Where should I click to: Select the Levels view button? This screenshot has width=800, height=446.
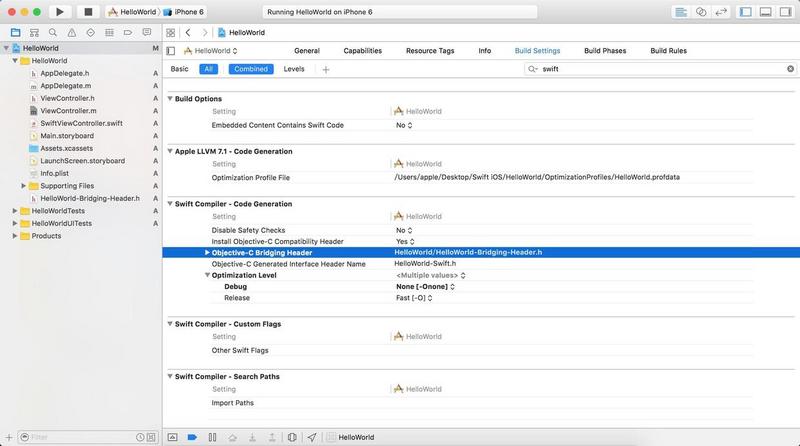tap(294, 69)
